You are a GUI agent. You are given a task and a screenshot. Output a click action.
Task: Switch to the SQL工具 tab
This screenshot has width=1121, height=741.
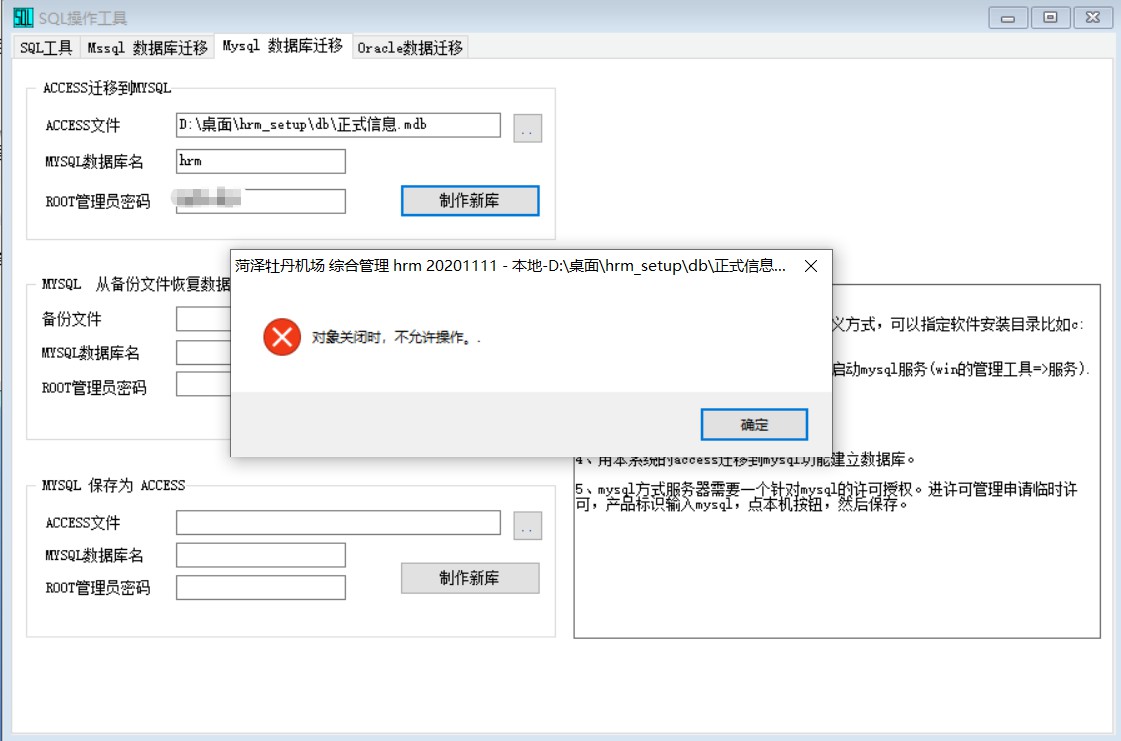pos(46,48)
